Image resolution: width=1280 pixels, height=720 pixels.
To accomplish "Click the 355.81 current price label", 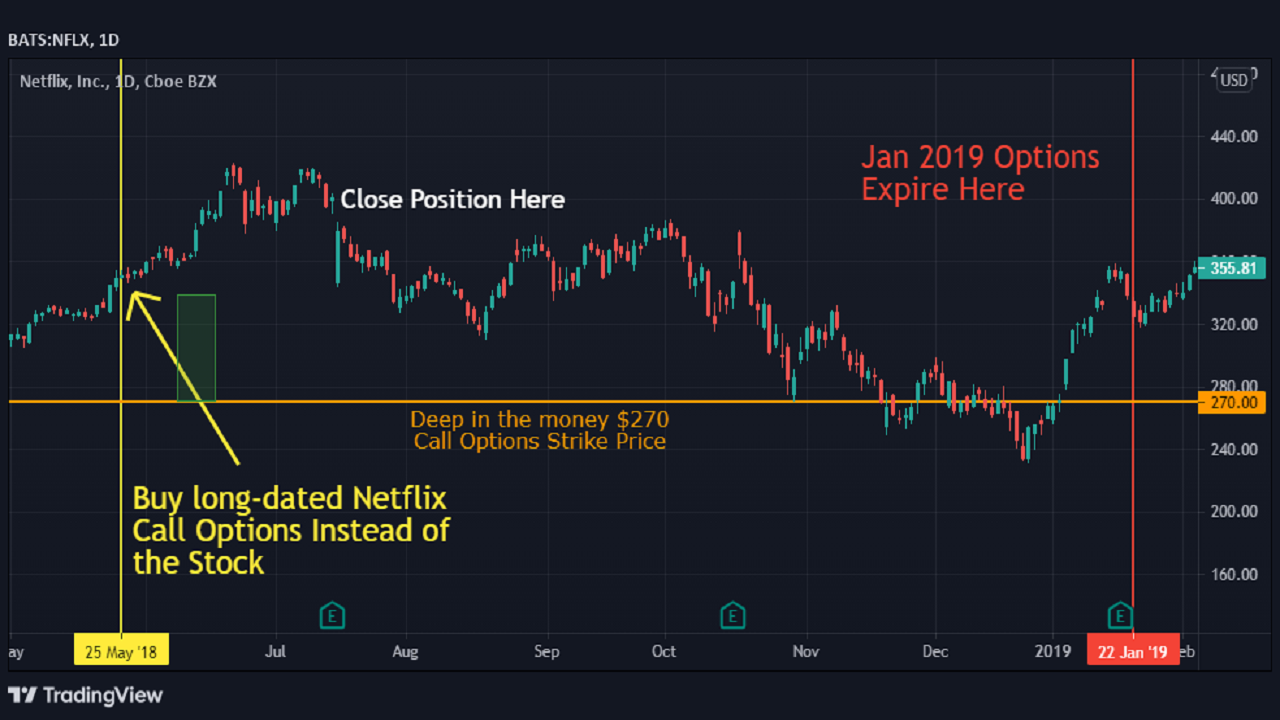I will point(1232,268).
